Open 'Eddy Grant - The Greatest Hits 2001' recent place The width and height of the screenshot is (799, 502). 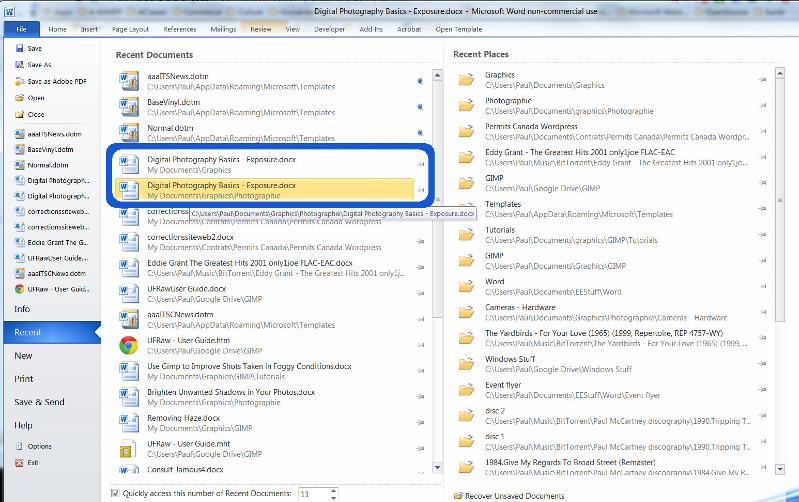(x=611, y=157)
